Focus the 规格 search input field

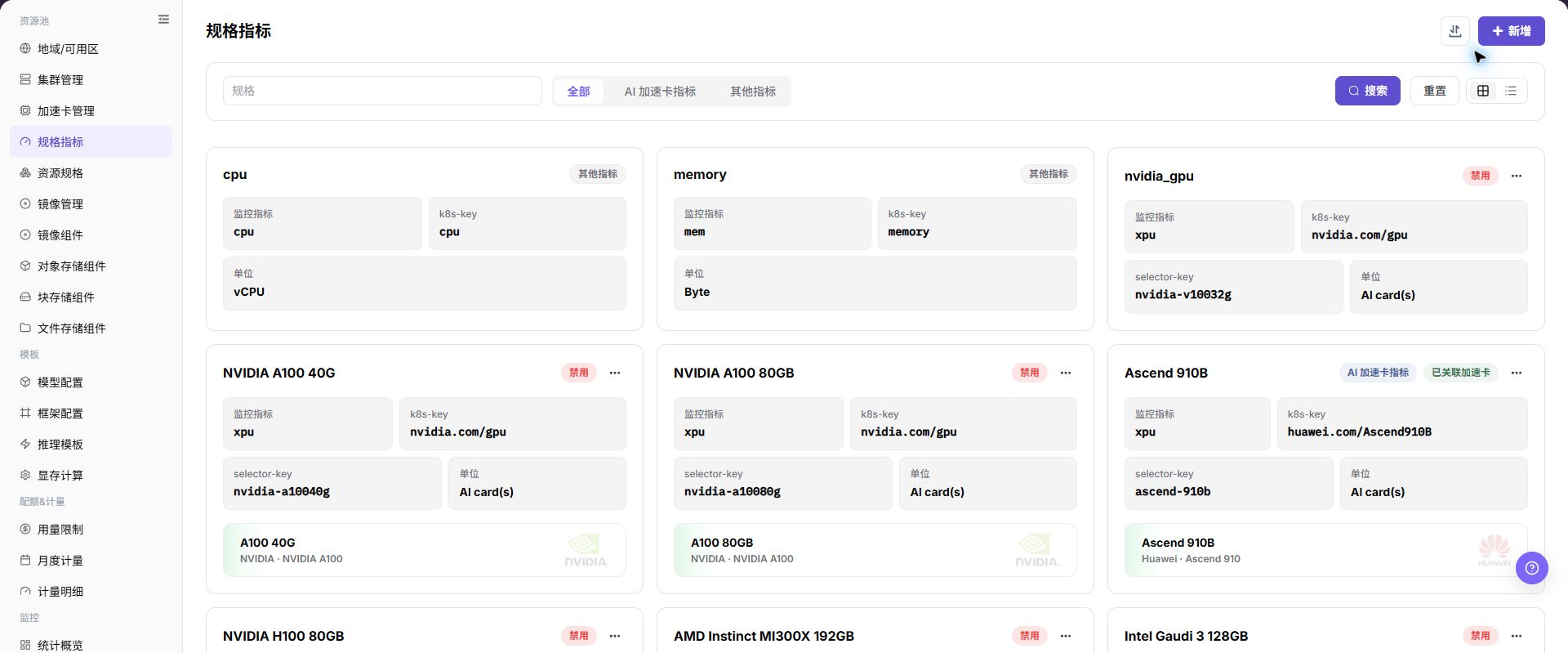382,91
